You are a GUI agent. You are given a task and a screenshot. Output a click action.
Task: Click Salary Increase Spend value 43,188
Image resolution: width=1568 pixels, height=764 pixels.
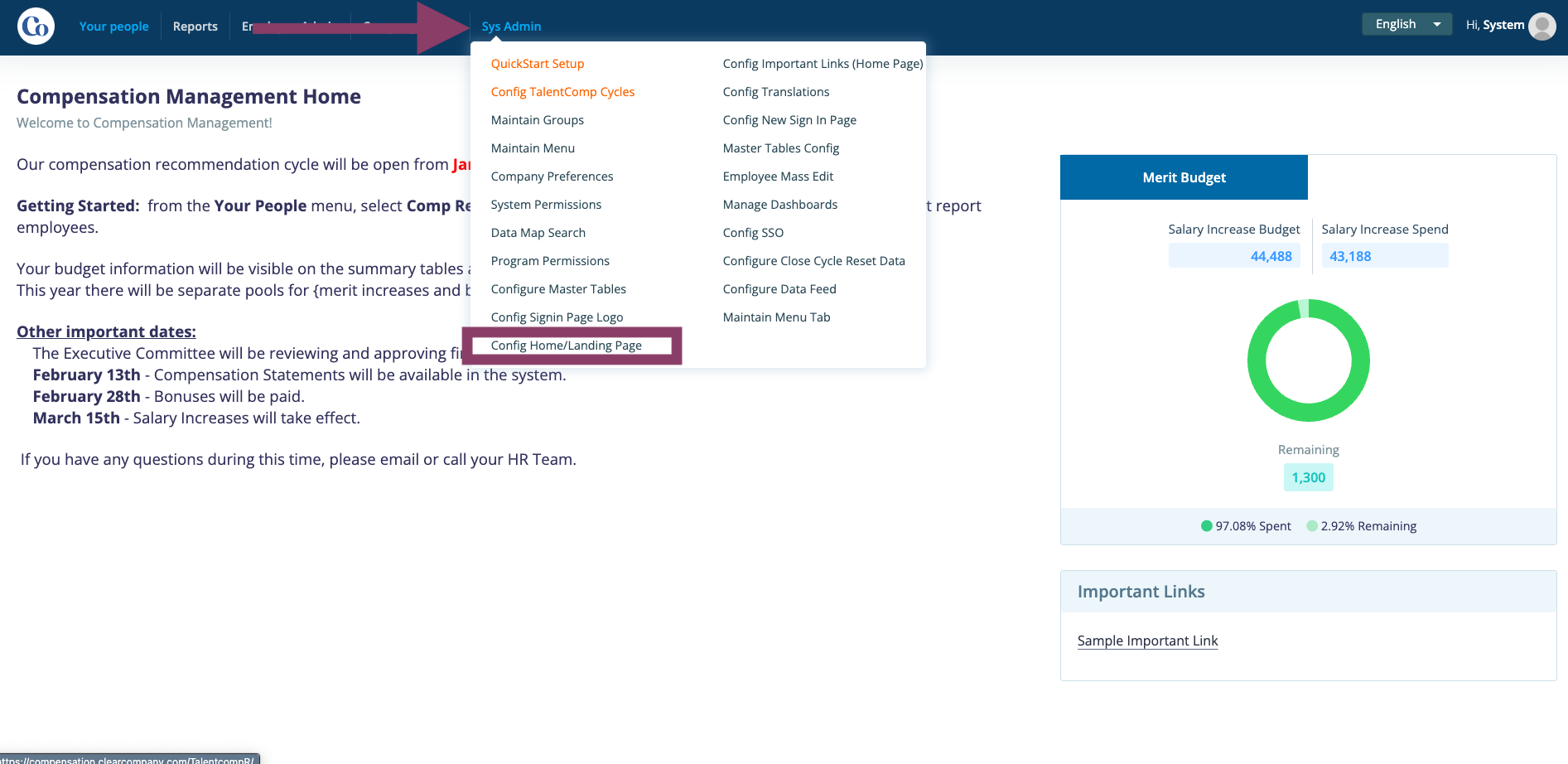point(1384,256)
